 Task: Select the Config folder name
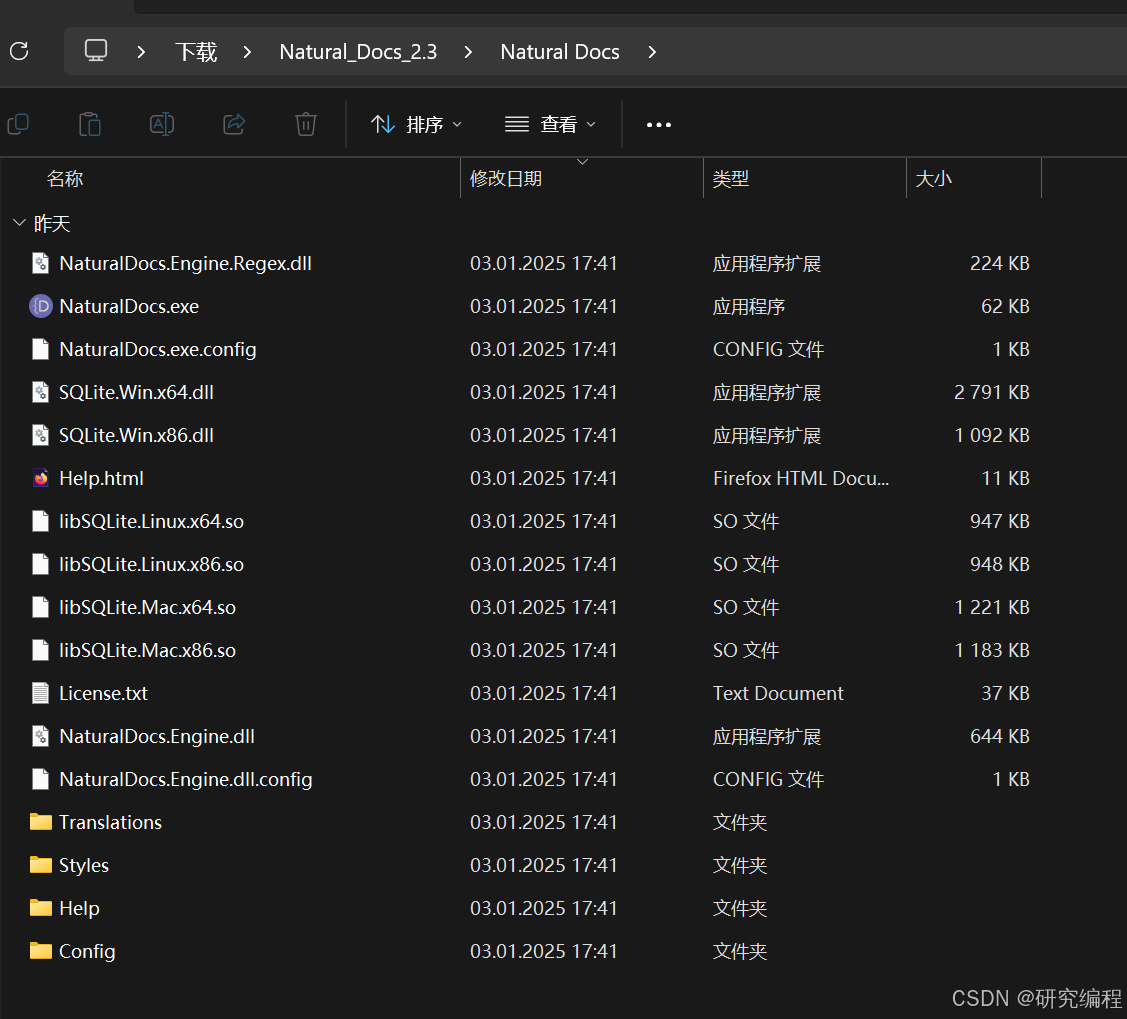87,951
